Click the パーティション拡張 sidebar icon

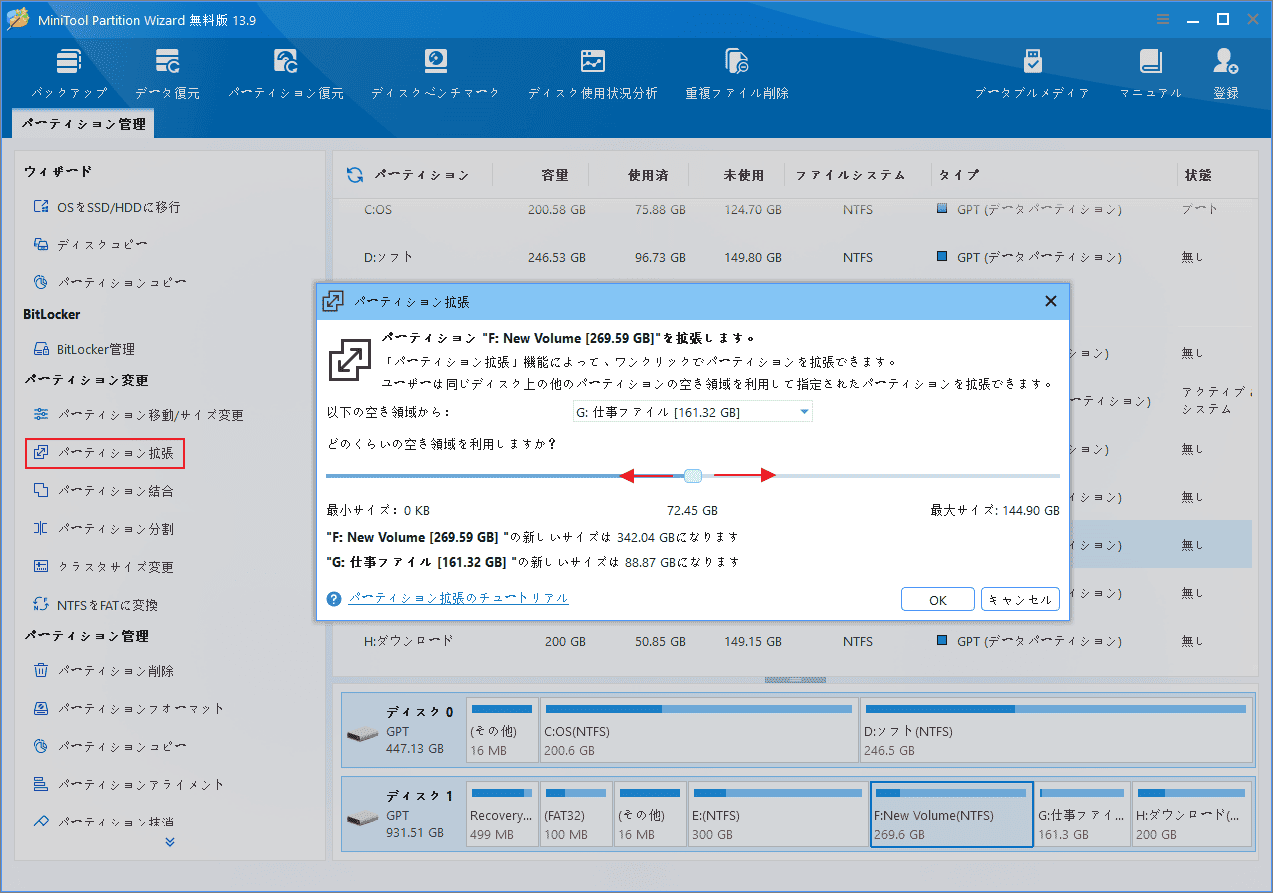coord(41,453)
